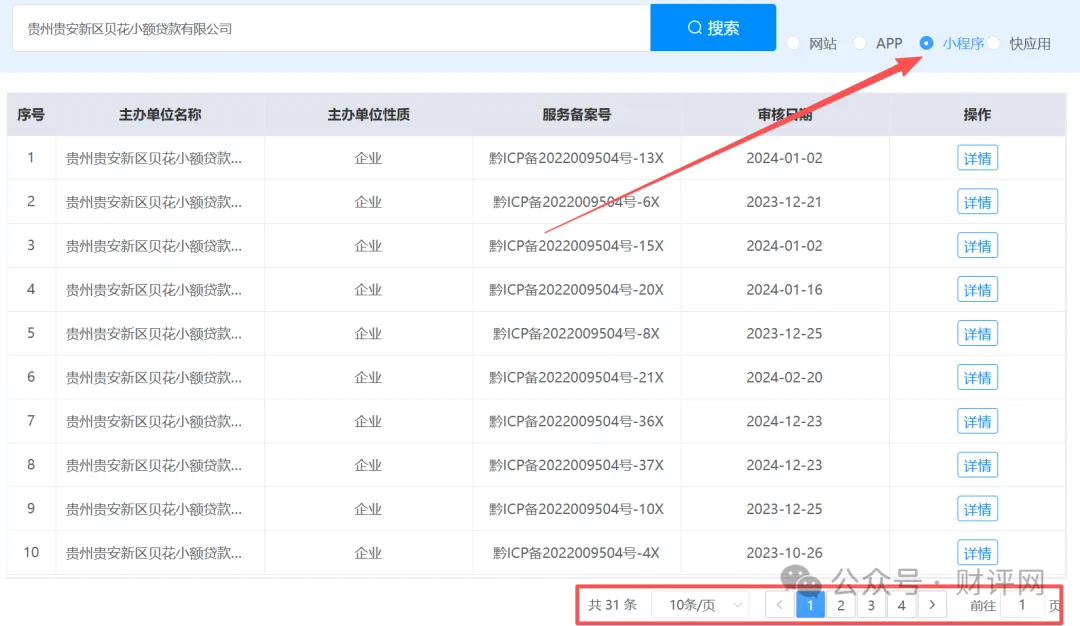The image size is (1080, 626).
Task: Select the 小程序 radio option
Action: [926, 43]
